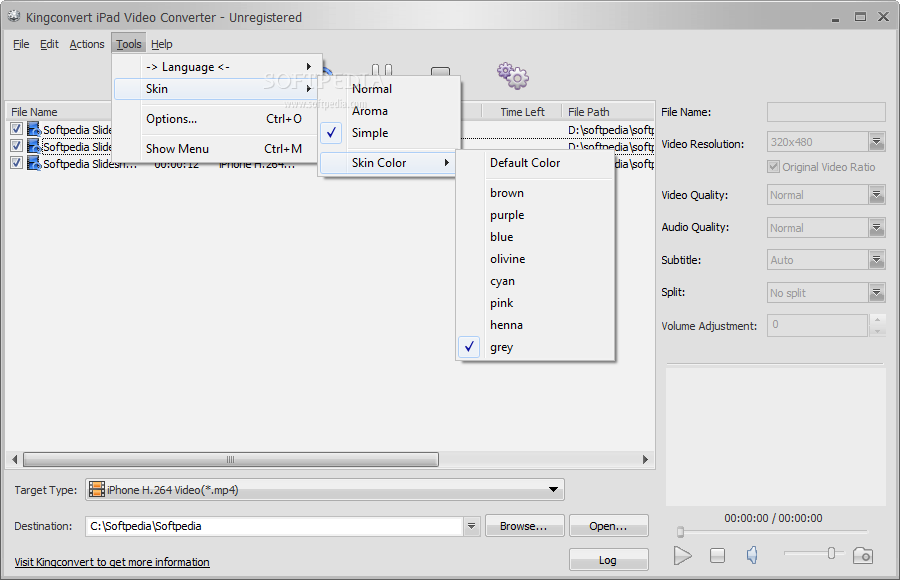Open the Edit menu
This screenshot has width=900, height=580.
click(x=49, y=44)
